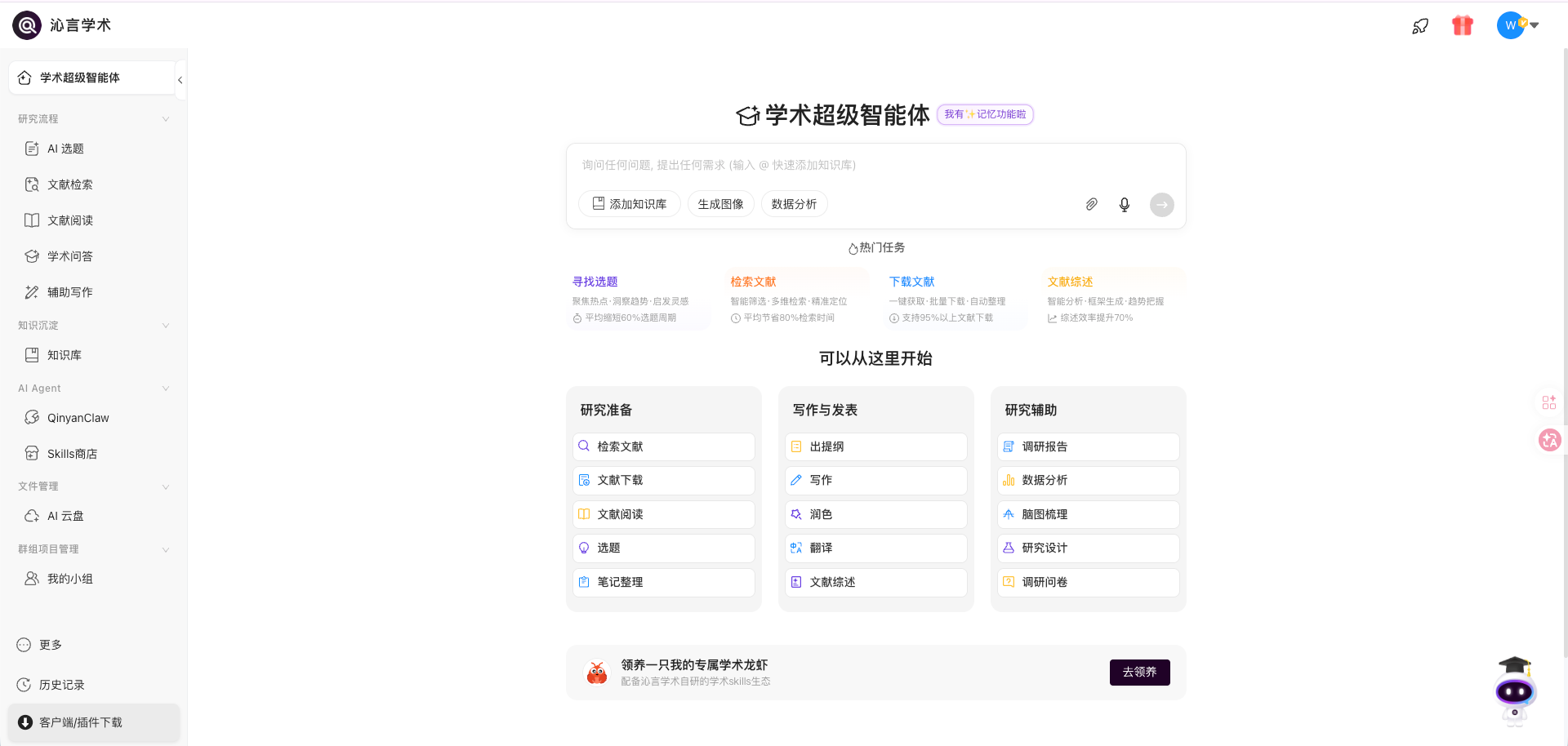The width and height of the screenshot is (1568, 746).
Task: Open the 更多 menu item
Action: (50, 644)
